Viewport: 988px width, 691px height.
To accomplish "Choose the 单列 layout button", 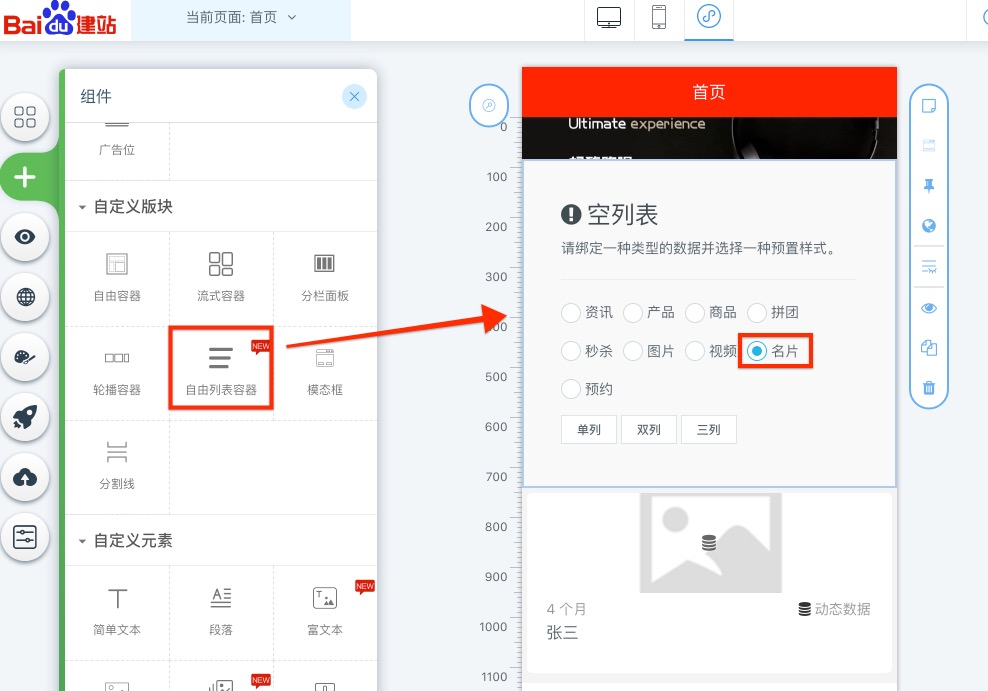I will pyautogui.click(x=589, y=430).
